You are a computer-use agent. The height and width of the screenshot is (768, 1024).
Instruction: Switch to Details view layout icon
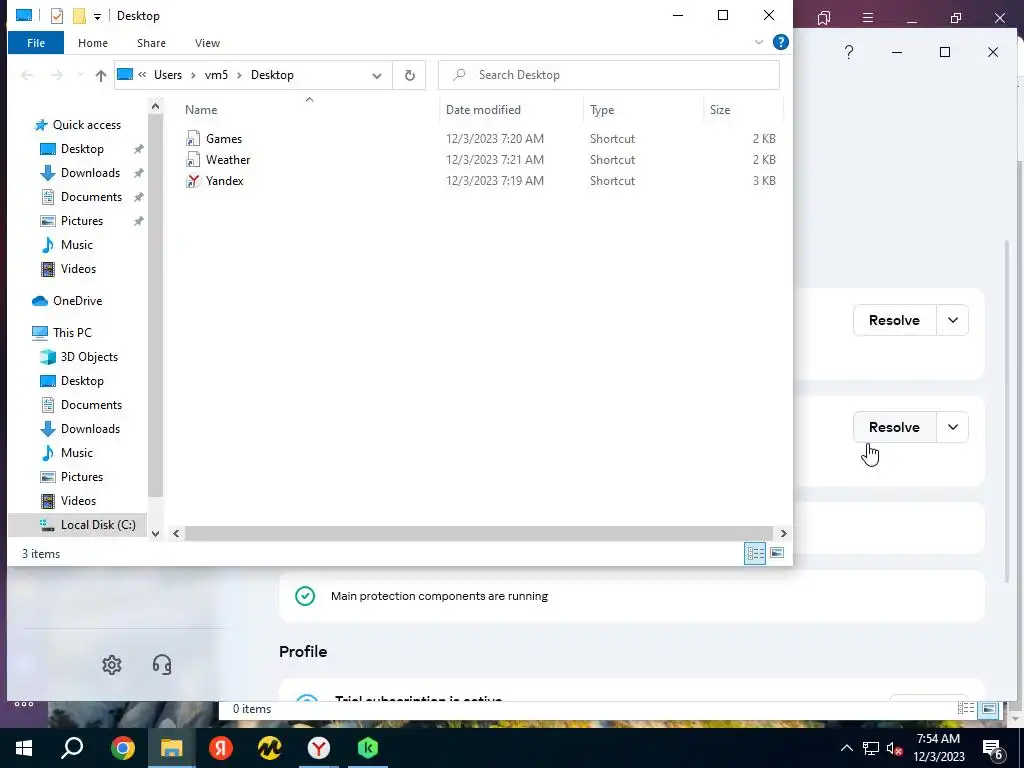(x=756, y=553)
